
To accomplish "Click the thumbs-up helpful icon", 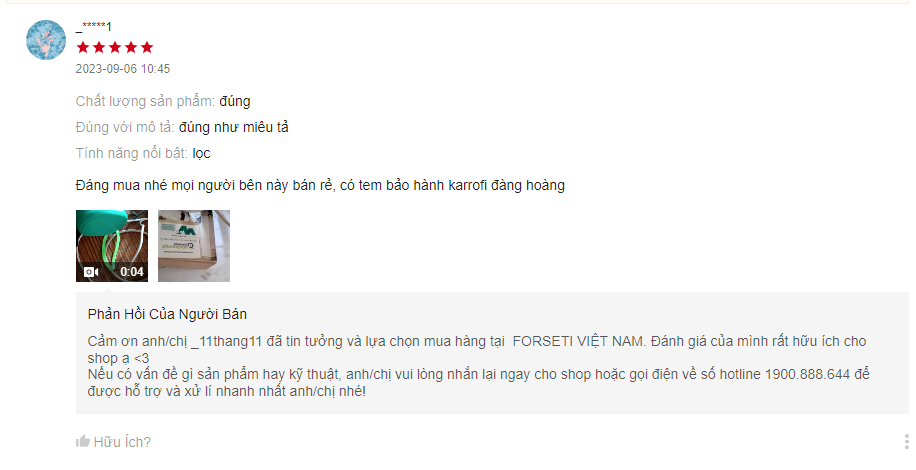I will click(x=82, y=441).
